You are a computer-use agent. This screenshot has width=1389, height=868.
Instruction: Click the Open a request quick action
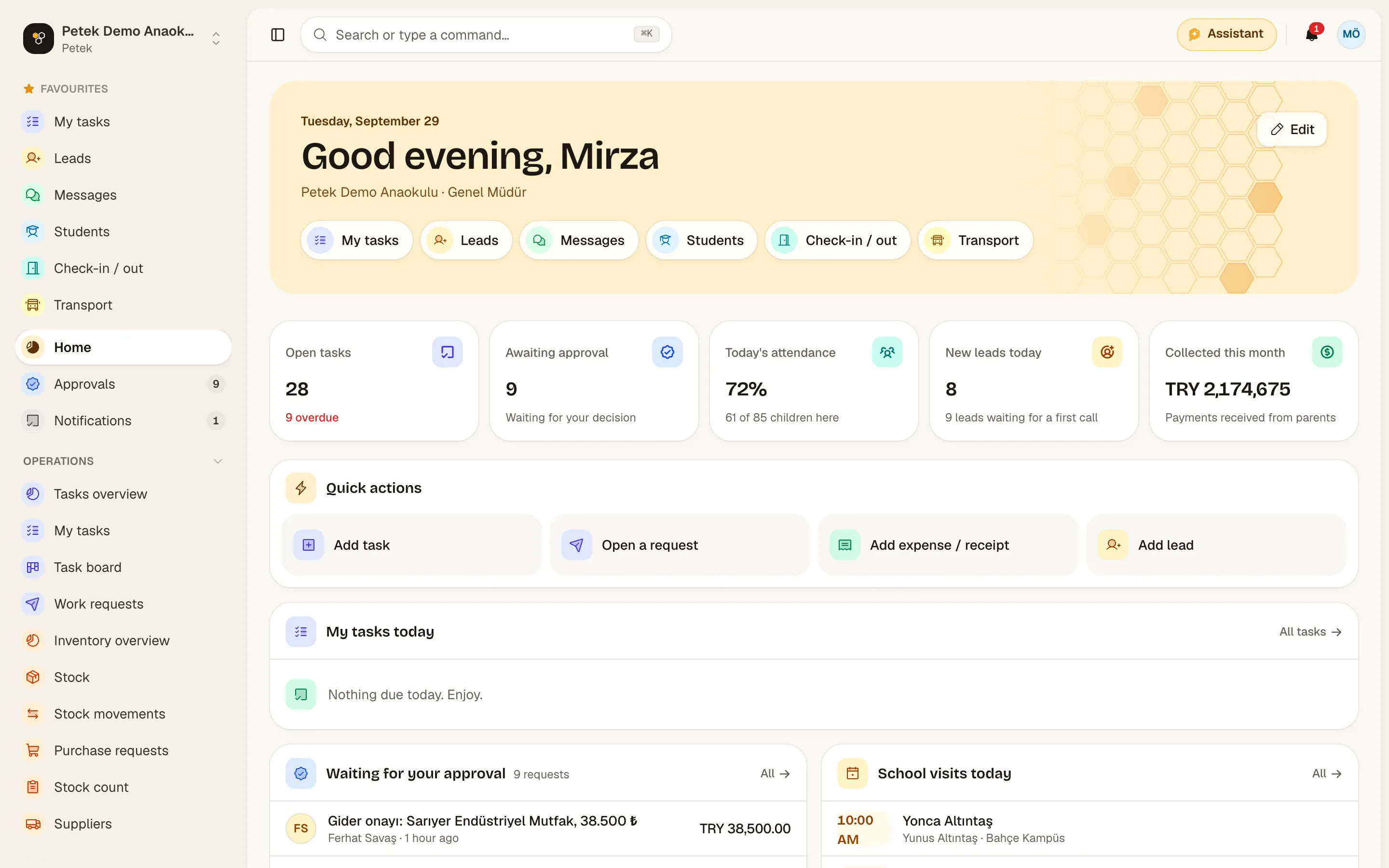click(680, 545)
